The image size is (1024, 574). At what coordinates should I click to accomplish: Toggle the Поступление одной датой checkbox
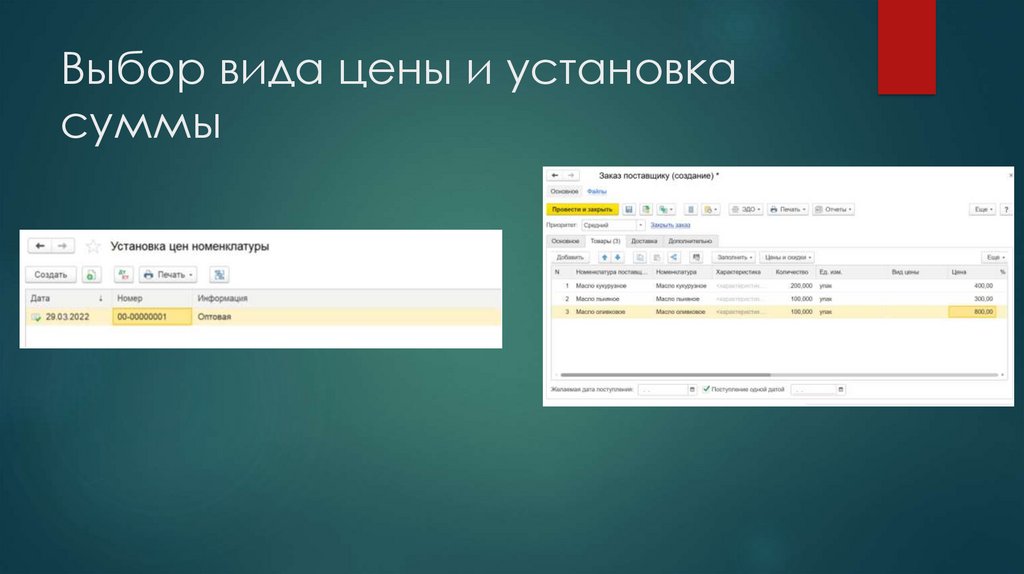point(706,389)
